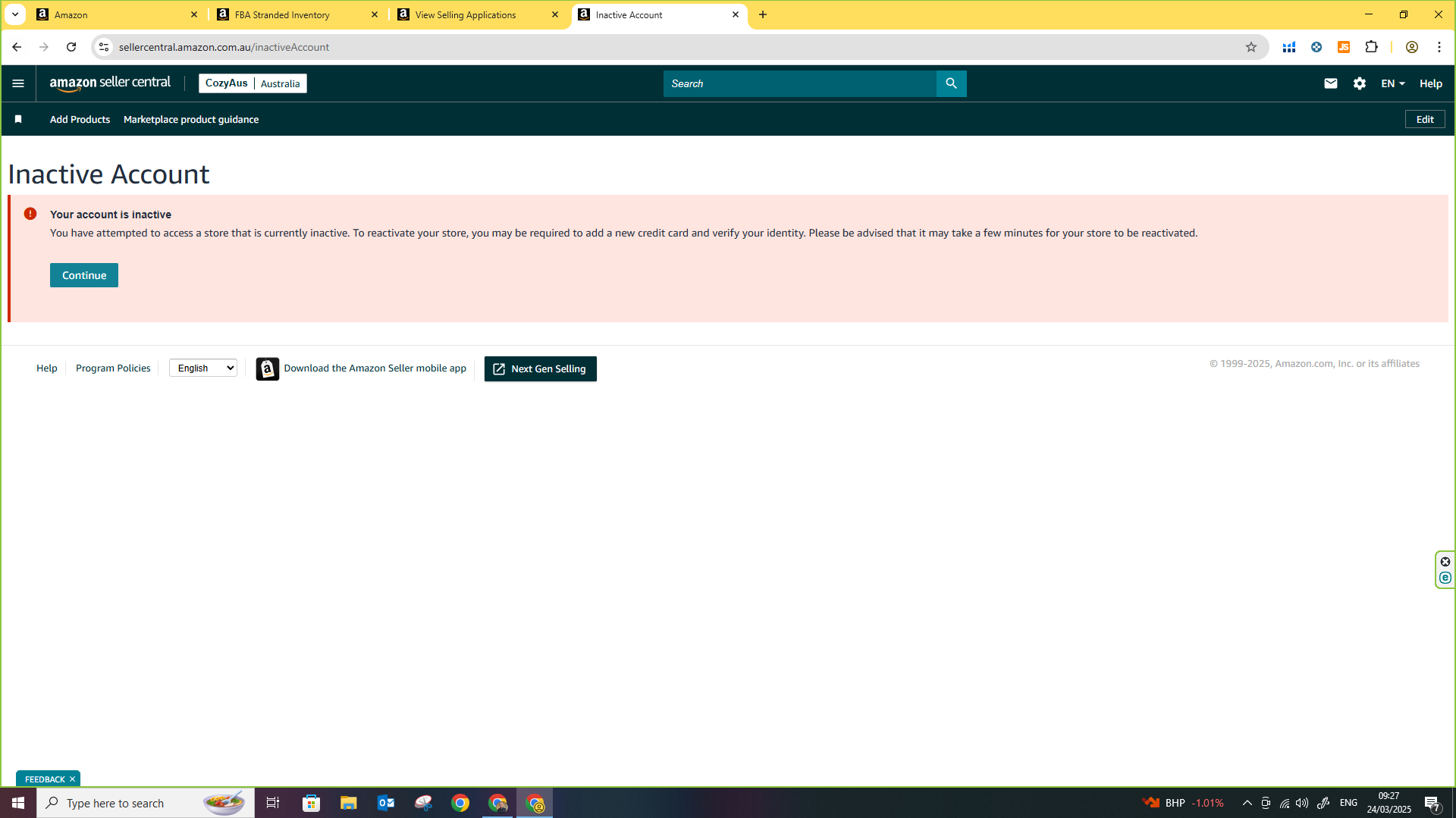Open Outlook from the taskbar
The width and height of the screenshot is (1456, 818).
tap(386, 803)
